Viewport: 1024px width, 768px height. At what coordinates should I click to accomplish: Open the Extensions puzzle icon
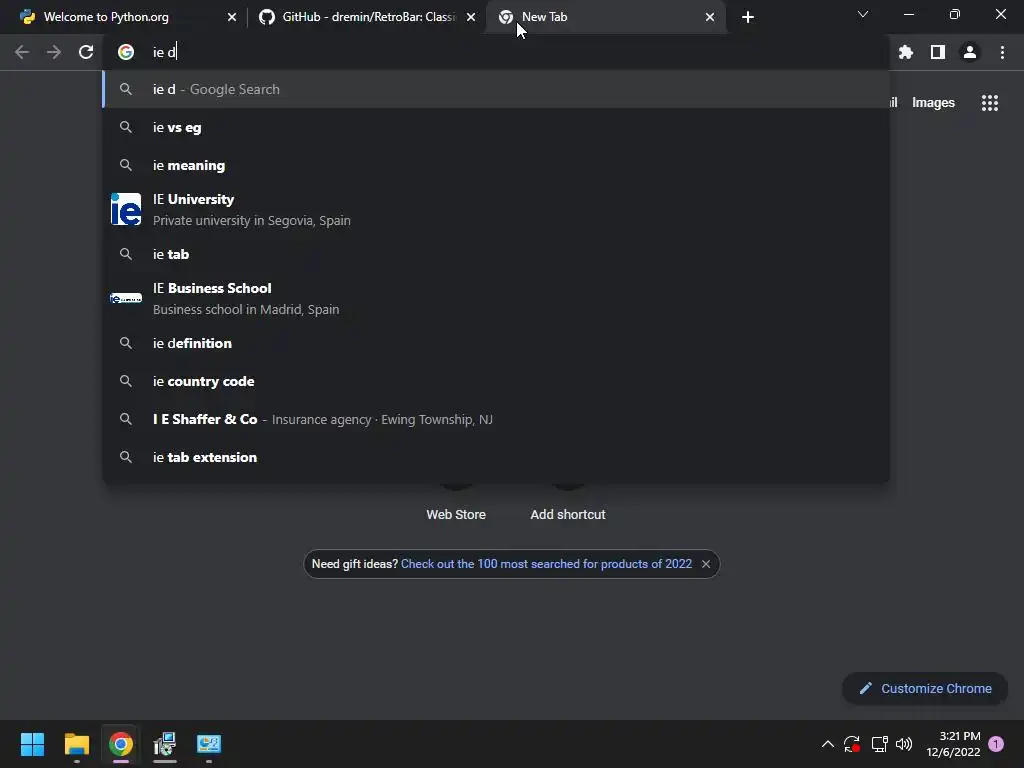point(905,52)
